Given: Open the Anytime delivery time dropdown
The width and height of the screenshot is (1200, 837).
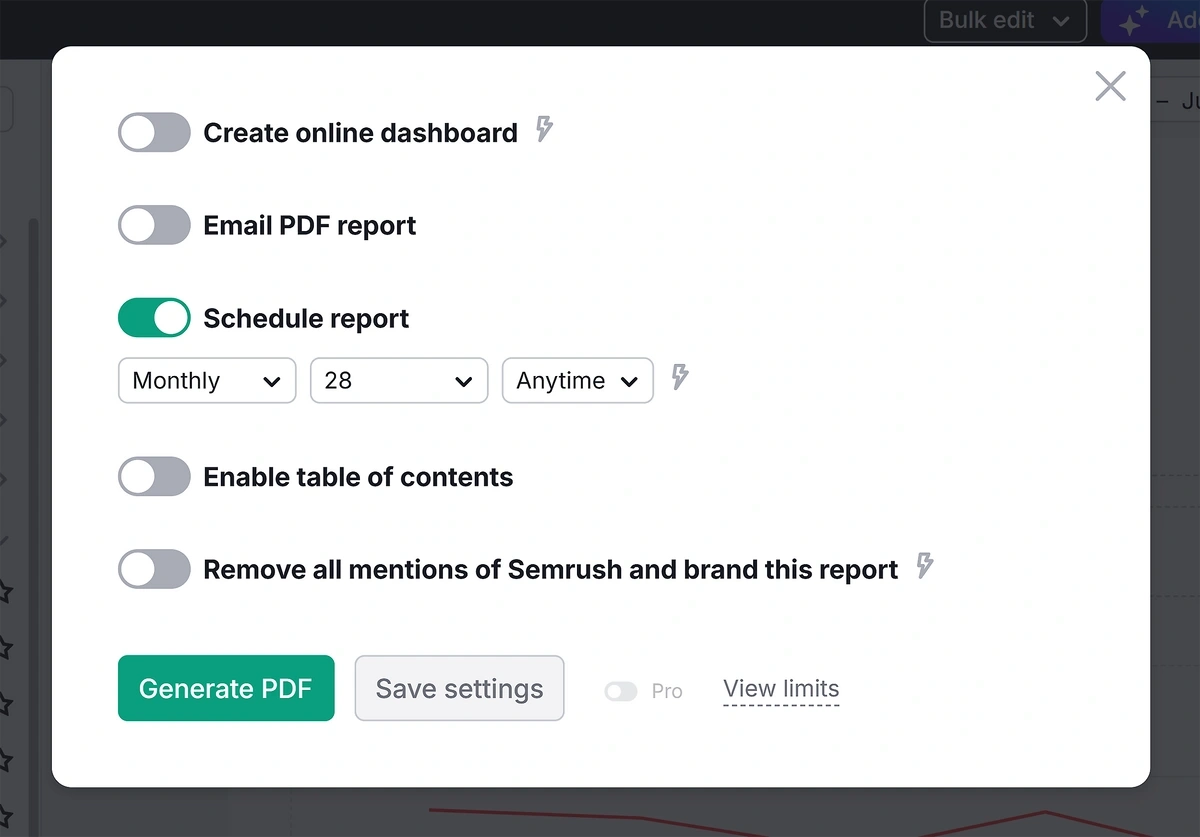Looking at the screenshot, I should pos(577,380).
